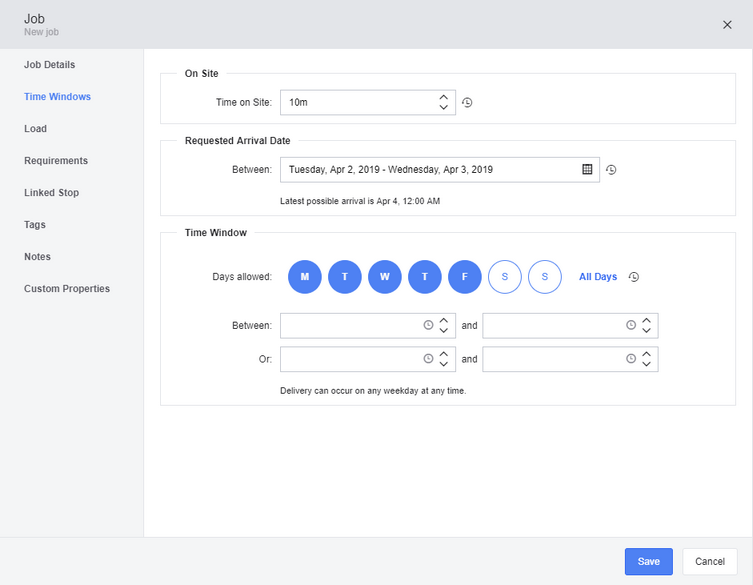Image resolution: width=753 pixels, height=585 pixels.
Task: Open the Custom Properties section
Action: tap(67, 289)
